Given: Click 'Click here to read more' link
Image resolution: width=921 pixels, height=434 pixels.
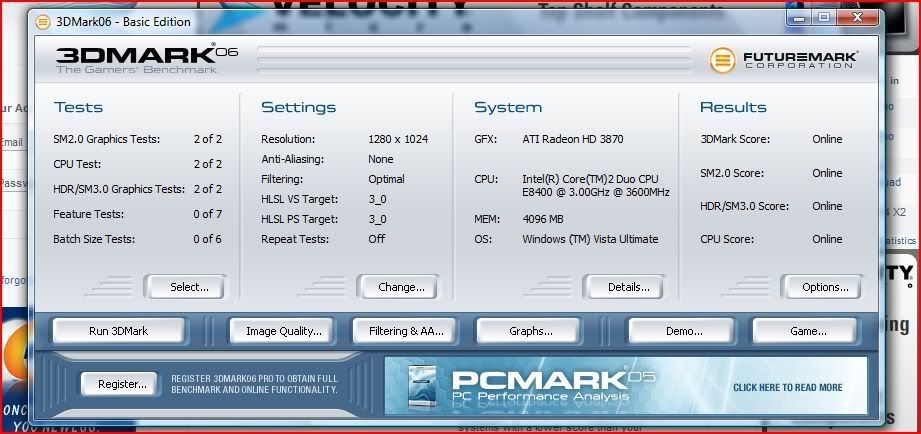Looking at the screenshot, I should point(788,388).
